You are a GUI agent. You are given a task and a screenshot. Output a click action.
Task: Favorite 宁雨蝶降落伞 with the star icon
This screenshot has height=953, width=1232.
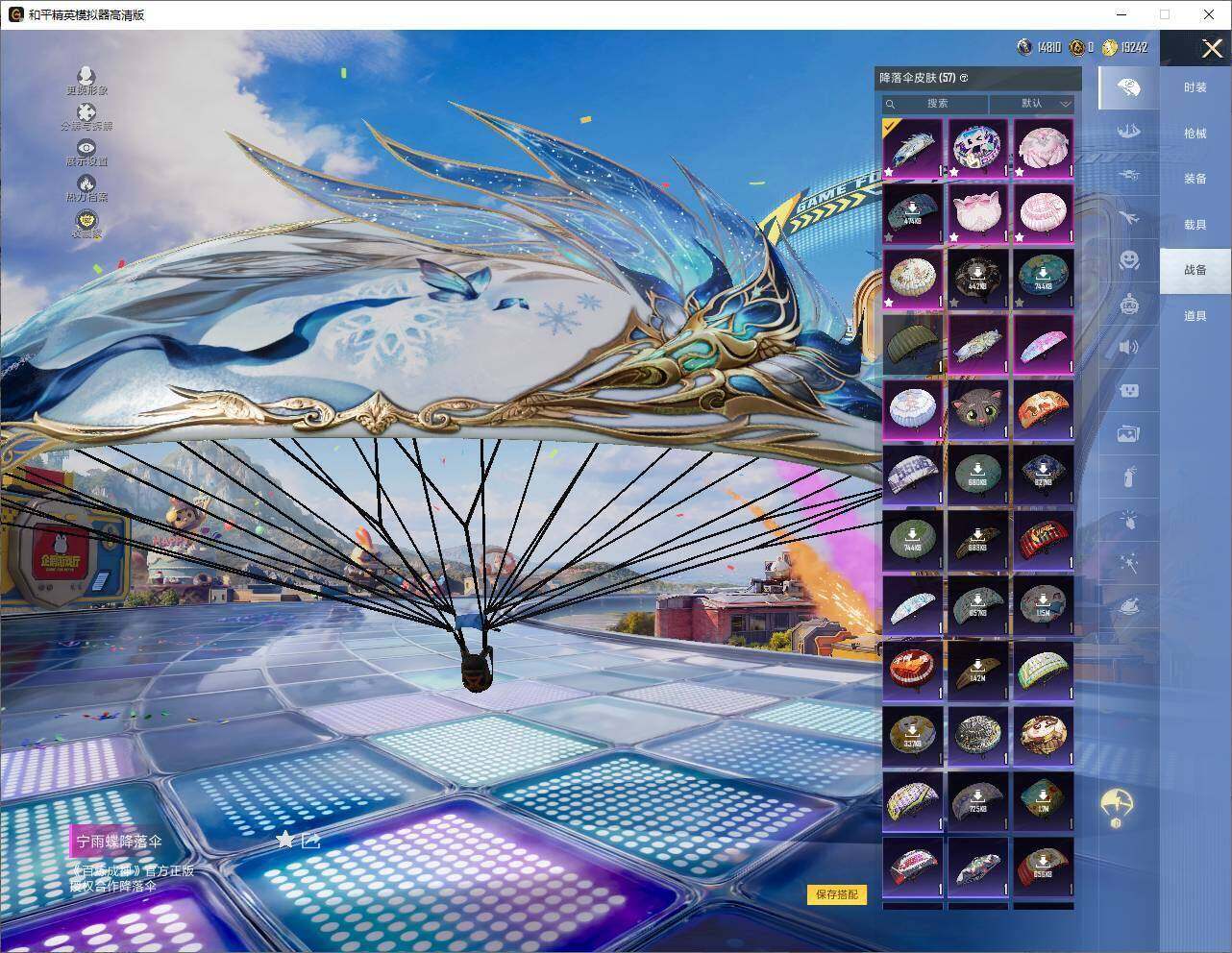[x=284, y=840]
